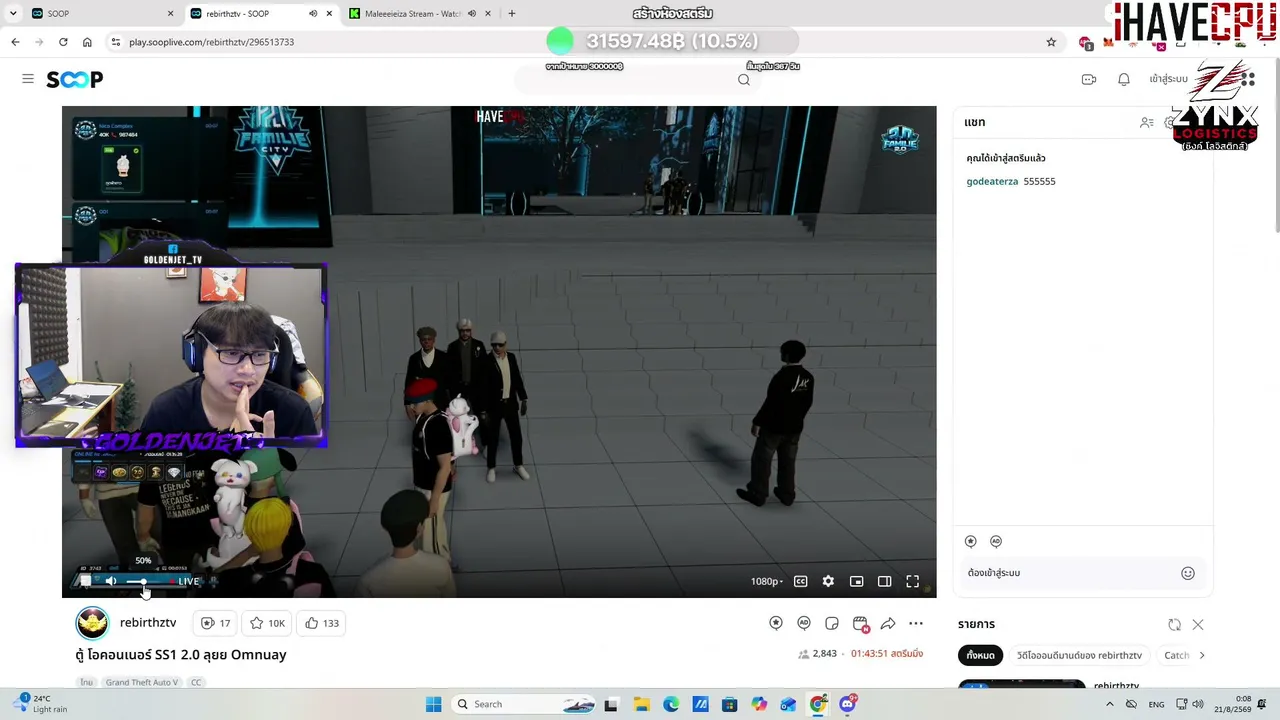Open the weather widget
This screenshot has width=1280, height=720.
[x=40, y=704]
